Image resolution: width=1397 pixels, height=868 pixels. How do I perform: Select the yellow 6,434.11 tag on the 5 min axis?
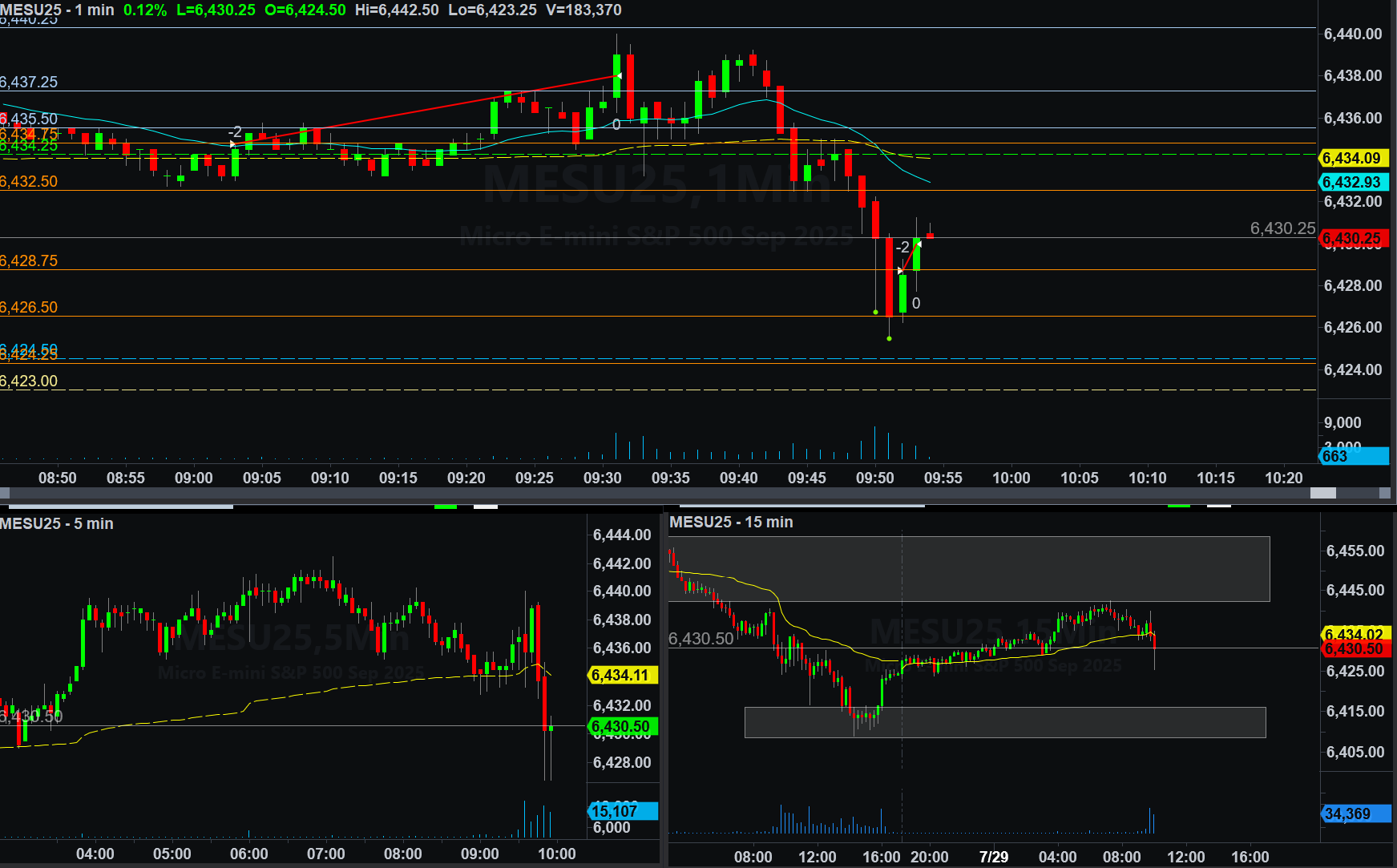623,675
